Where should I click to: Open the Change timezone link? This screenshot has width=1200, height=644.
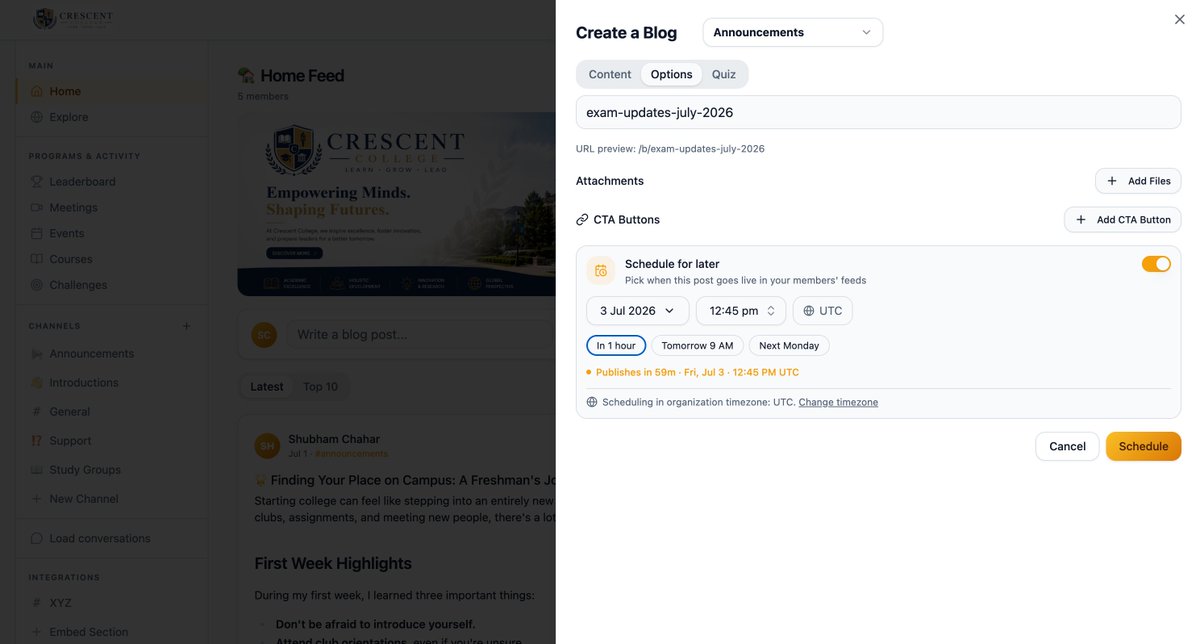click(838, 402)
